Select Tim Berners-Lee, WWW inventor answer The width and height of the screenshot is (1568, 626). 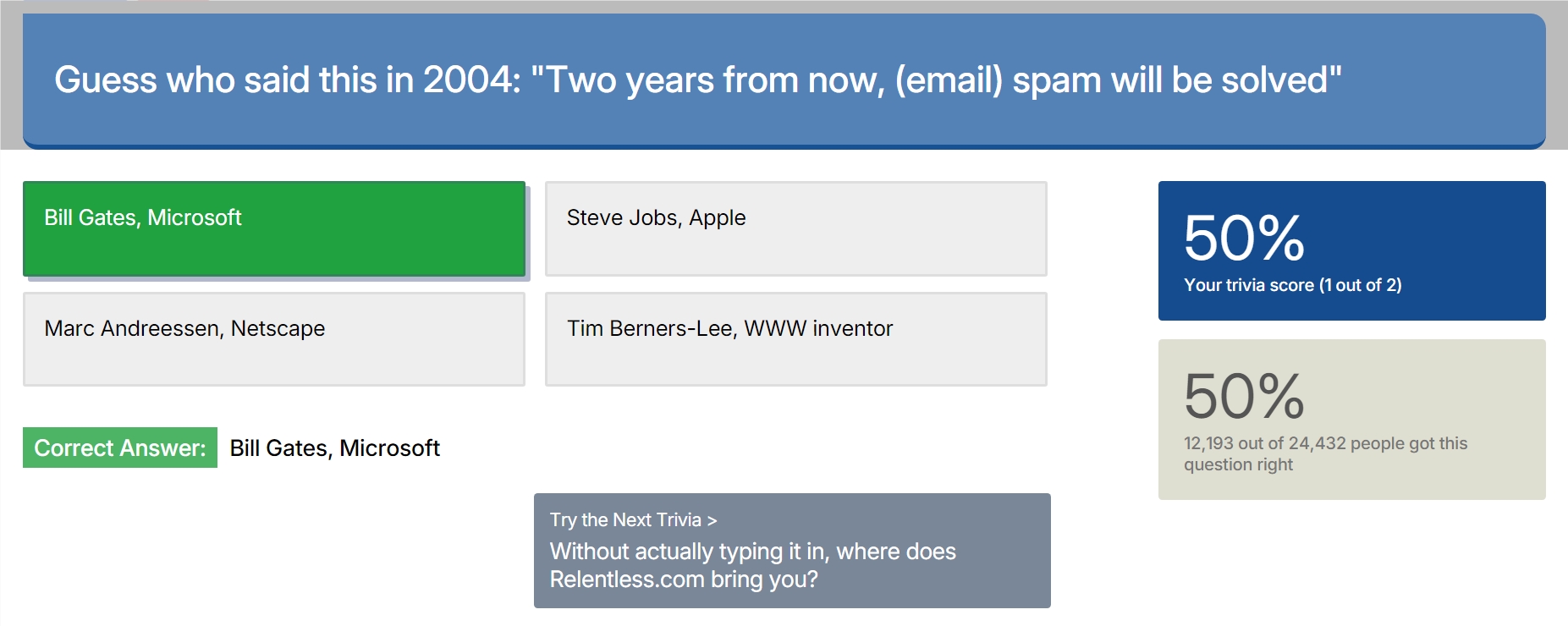coord(795,339)
